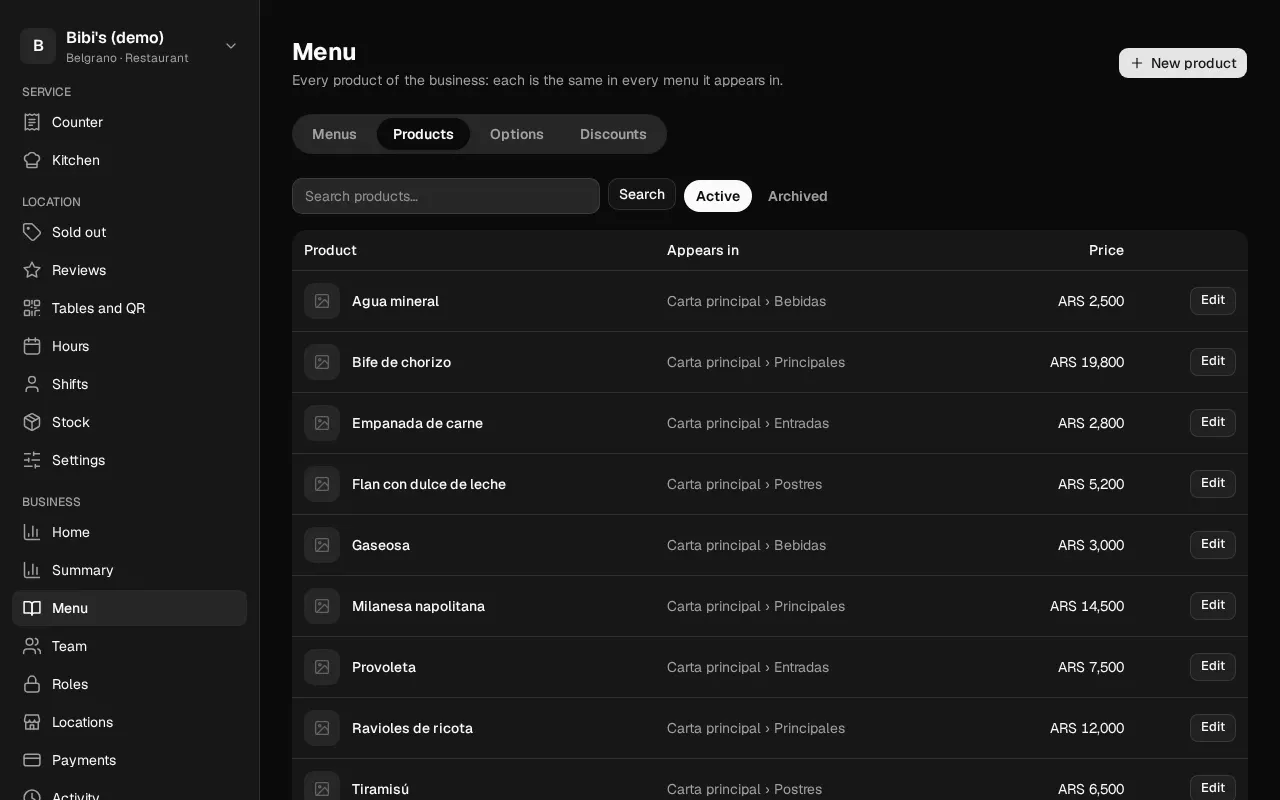Click the Empanada de carne image placeholder

(x=322, y=423)
